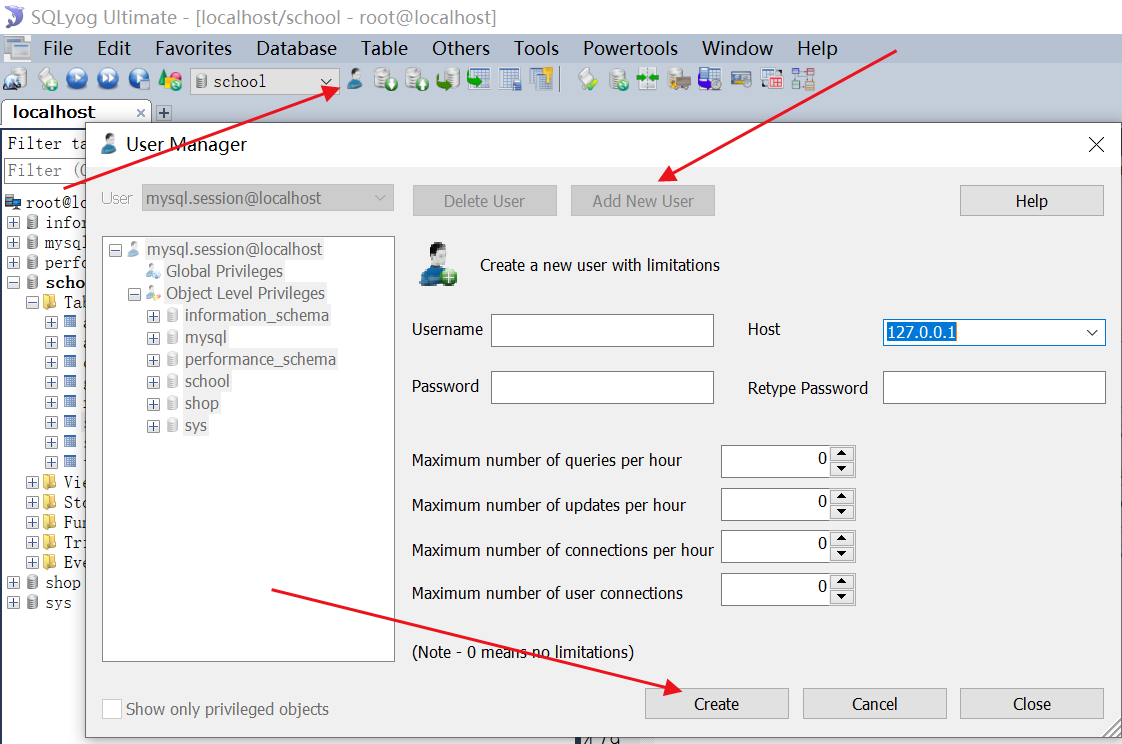Add a new connection tab with plus
1122x744 pixels.
pyautogui.click(x=164, y=113)
